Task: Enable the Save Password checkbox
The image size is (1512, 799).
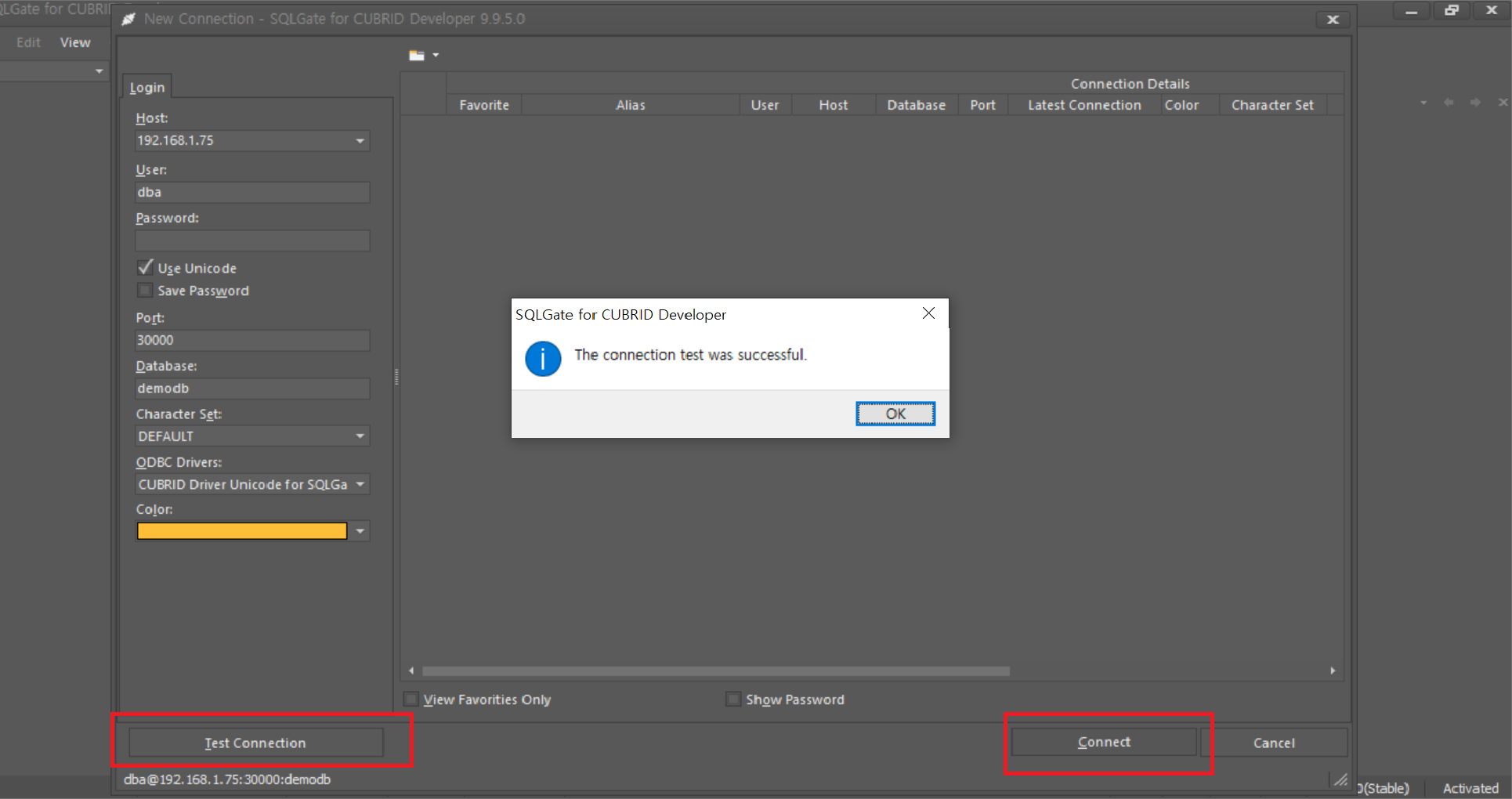Action: point(145,291)
